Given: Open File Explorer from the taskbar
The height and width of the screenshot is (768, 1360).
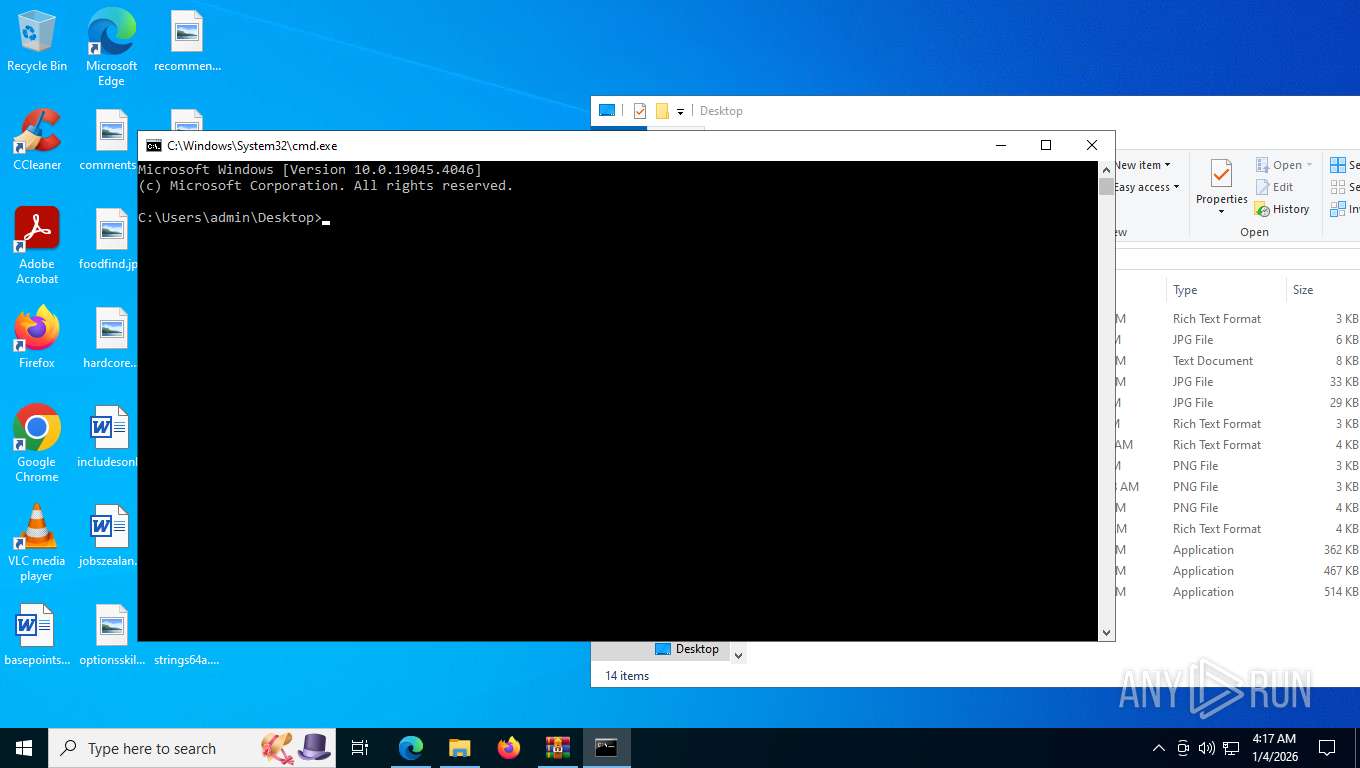Looking at the screenshot, I should click(x=460, y=747).
